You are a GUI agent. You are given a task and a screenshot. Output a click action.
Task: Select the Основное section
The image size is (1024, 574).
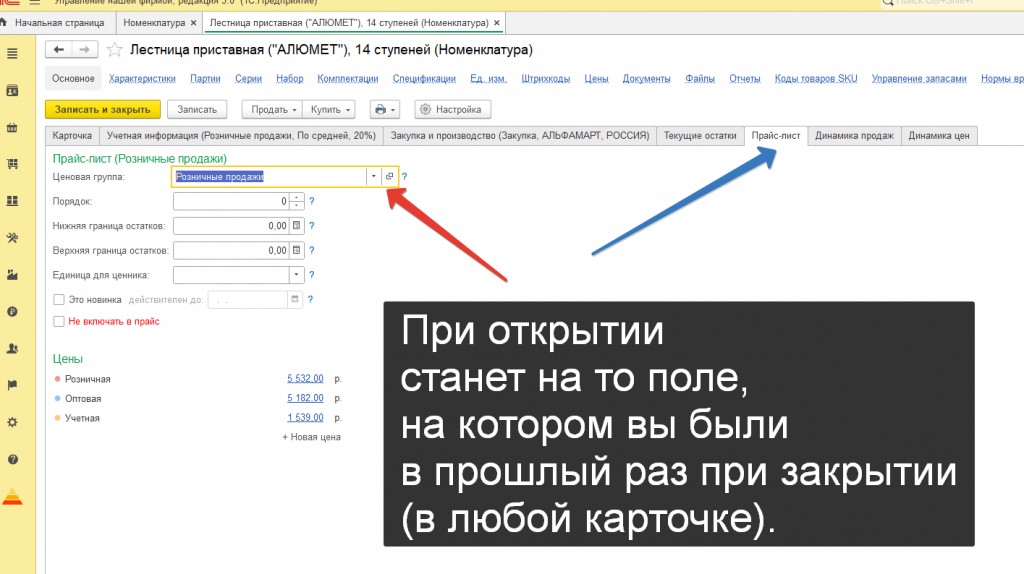[73, 78]
